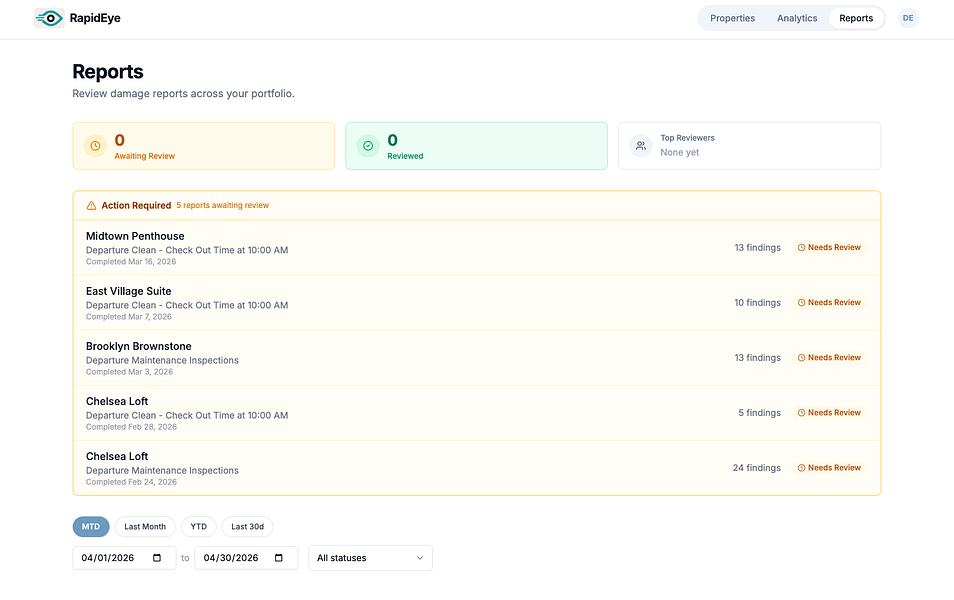Click the Awaiting Review summary card

point(204,146)
